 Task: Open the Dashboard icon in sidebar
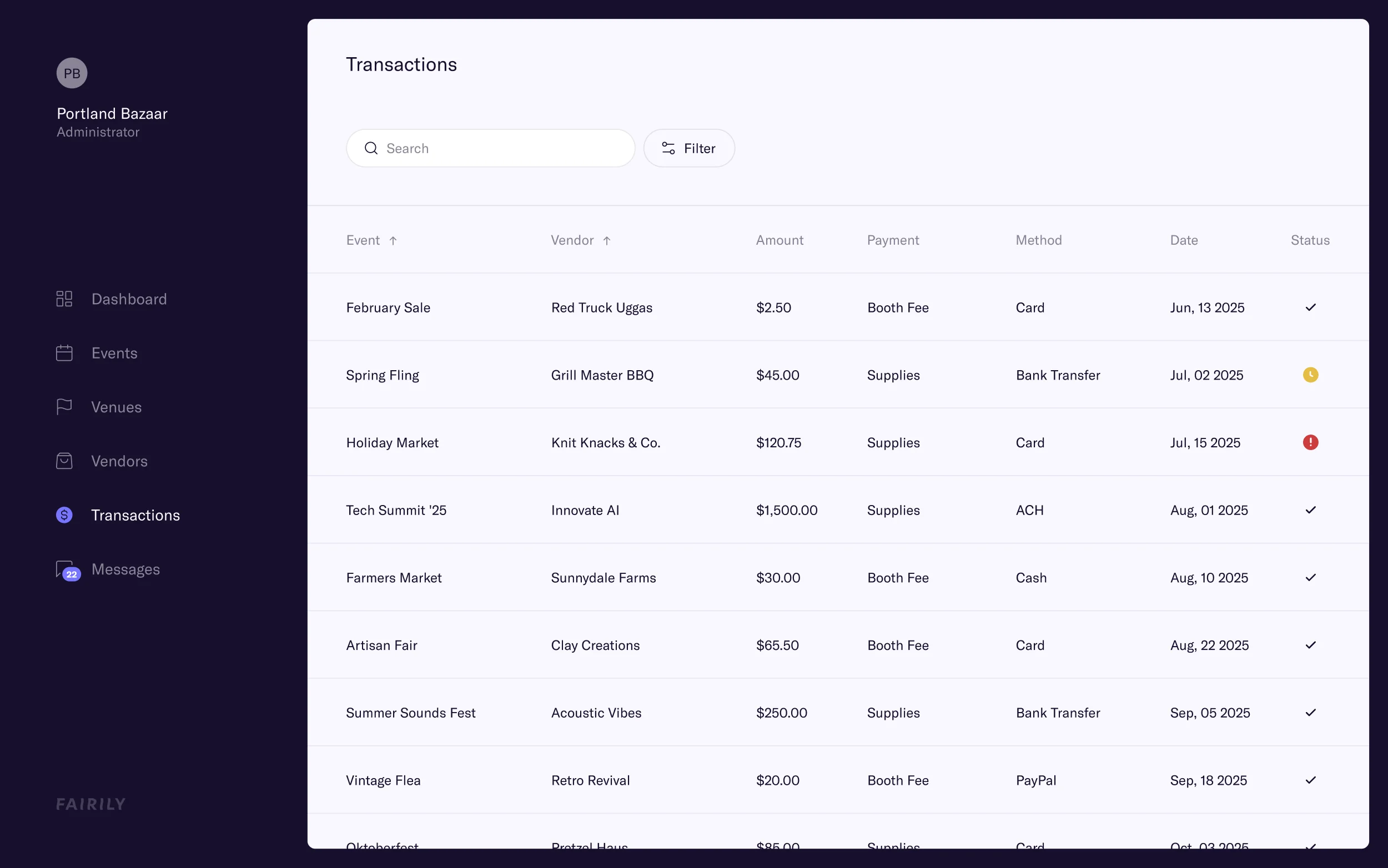pos(64,299)
